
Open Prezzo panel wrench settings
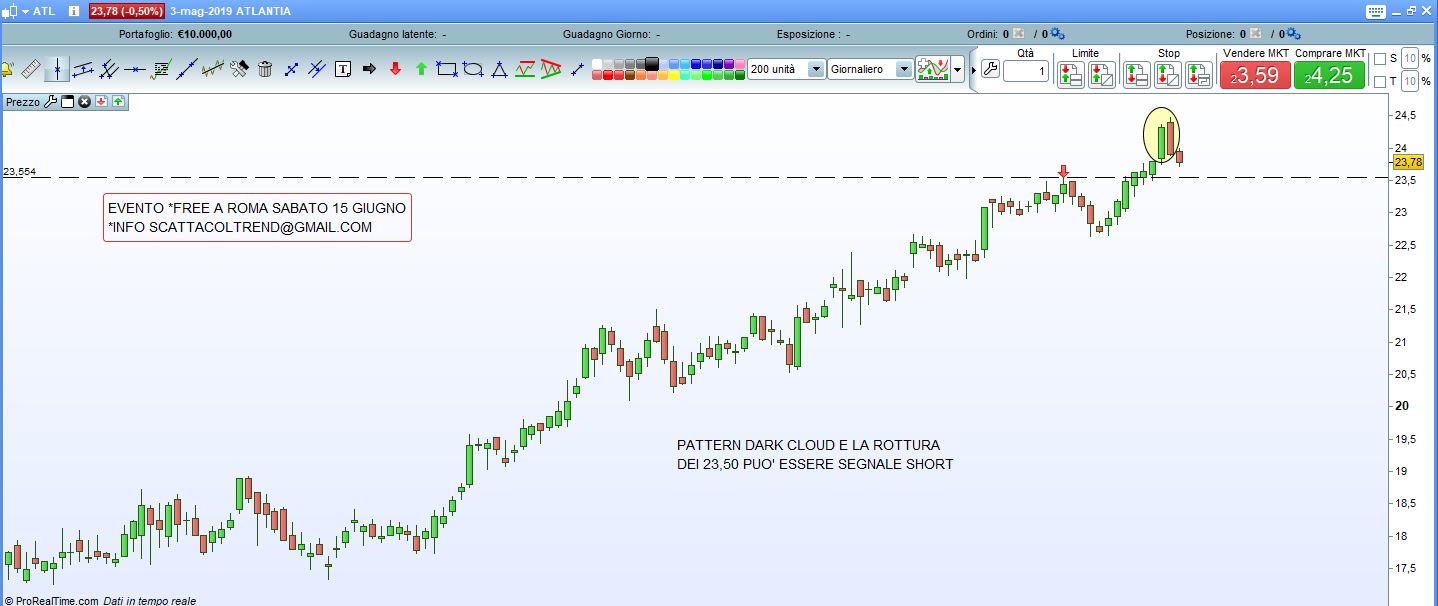(x=51, y=102)
